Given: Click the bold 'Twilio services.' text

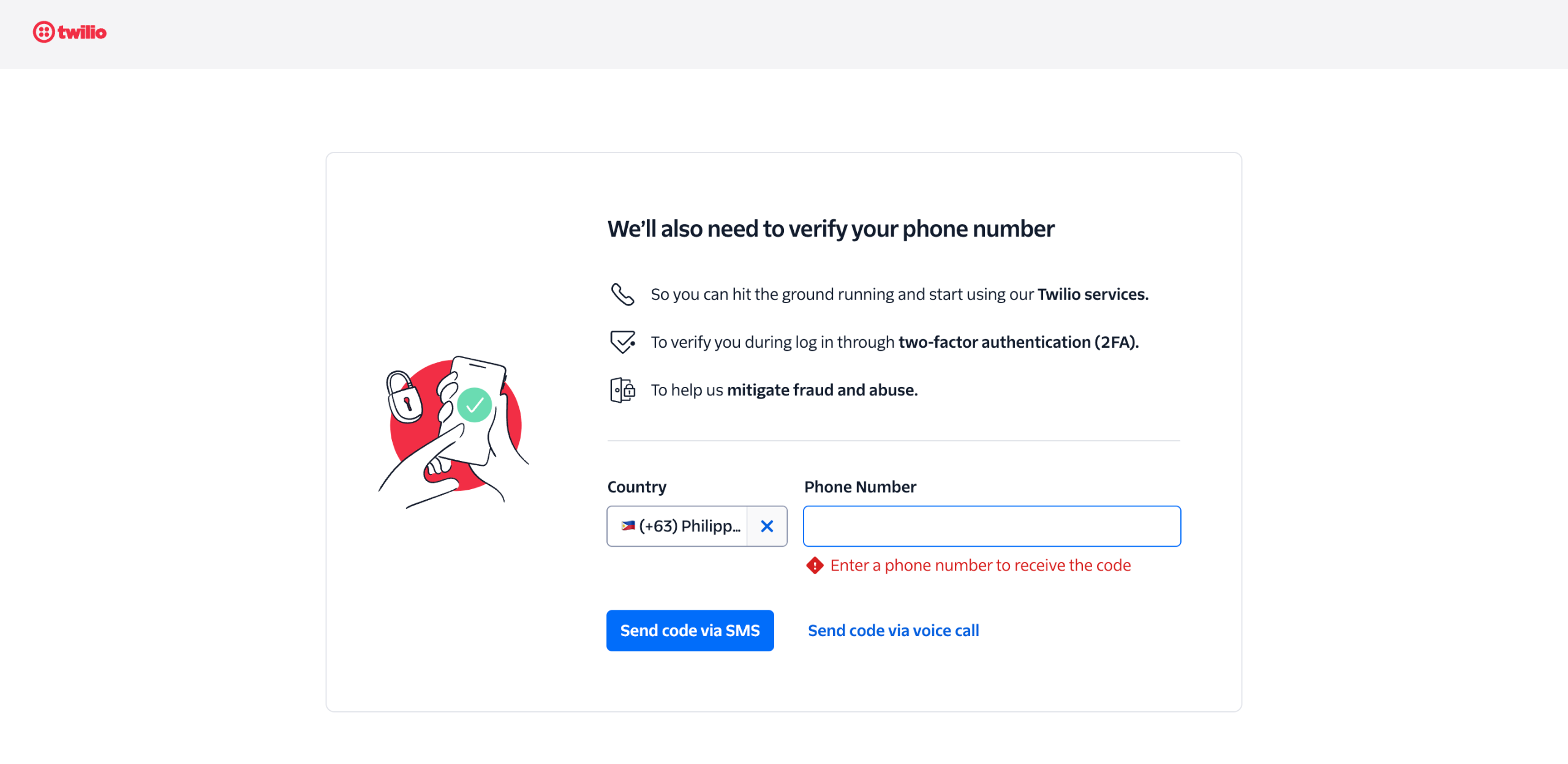Looking at the screenshot, I should (1093, 294).
